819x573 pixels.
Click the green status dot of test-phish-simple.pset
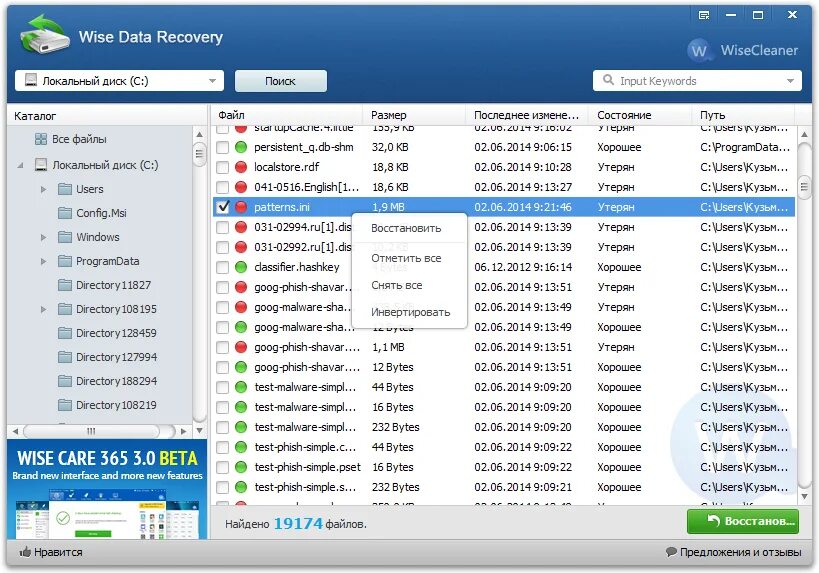point(241,467)
